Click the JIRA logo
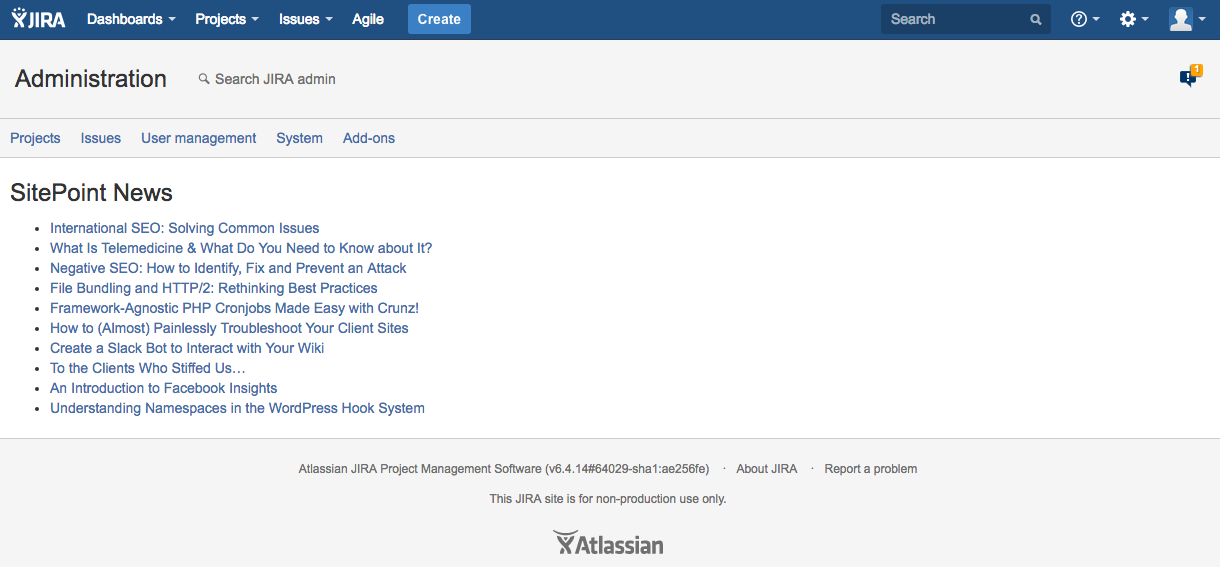Image resolution: width=1220 pixels, height=567 pixels. point(39,19)
